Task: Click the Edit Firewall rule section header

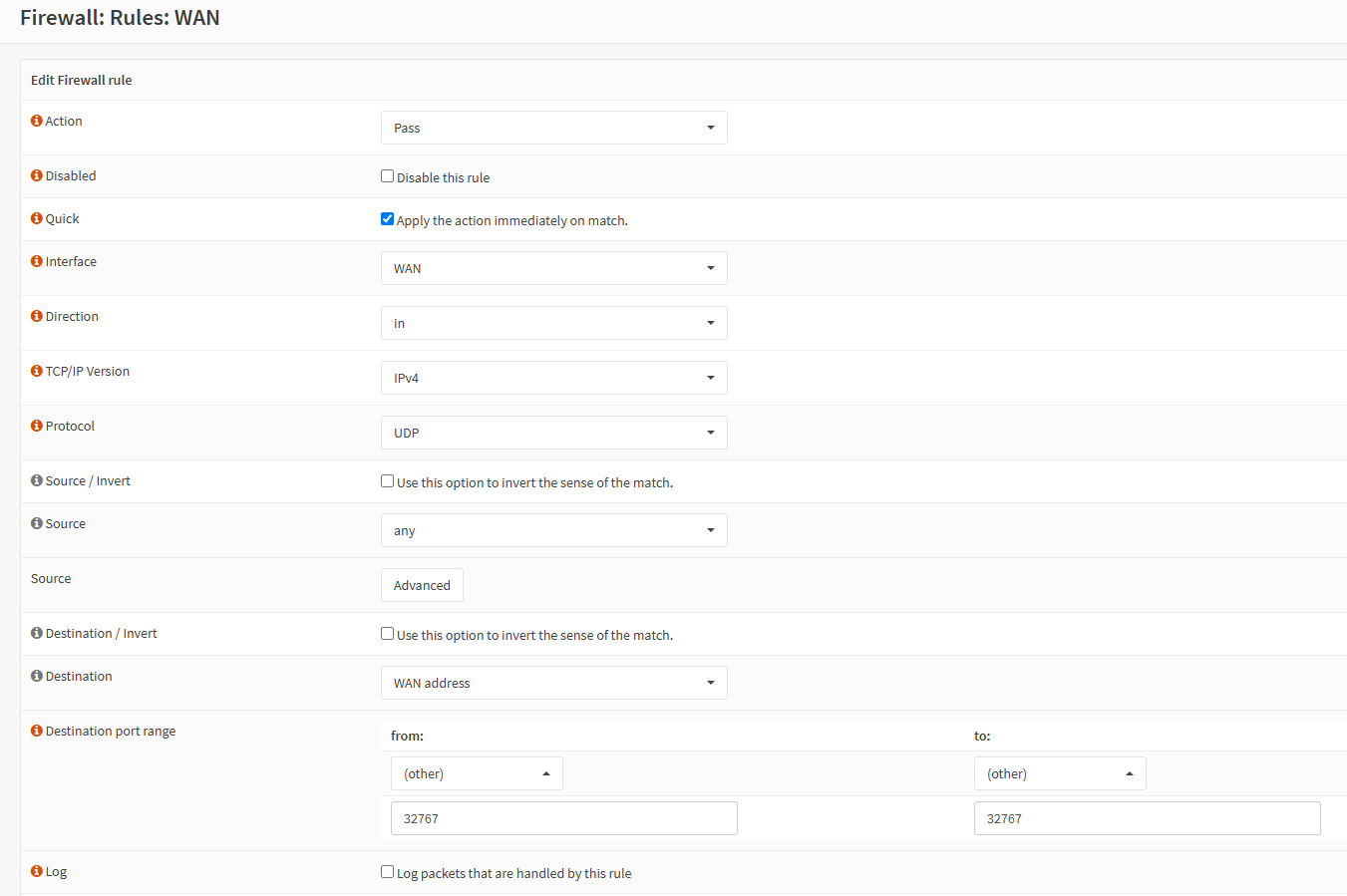Action: (81, 79)
